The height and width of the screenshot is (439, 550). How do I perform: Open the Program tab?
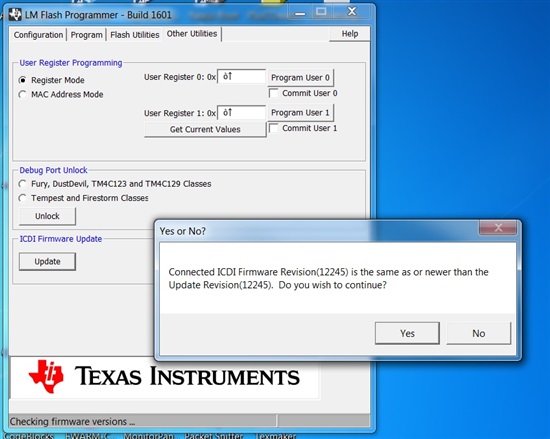(86, 35)
